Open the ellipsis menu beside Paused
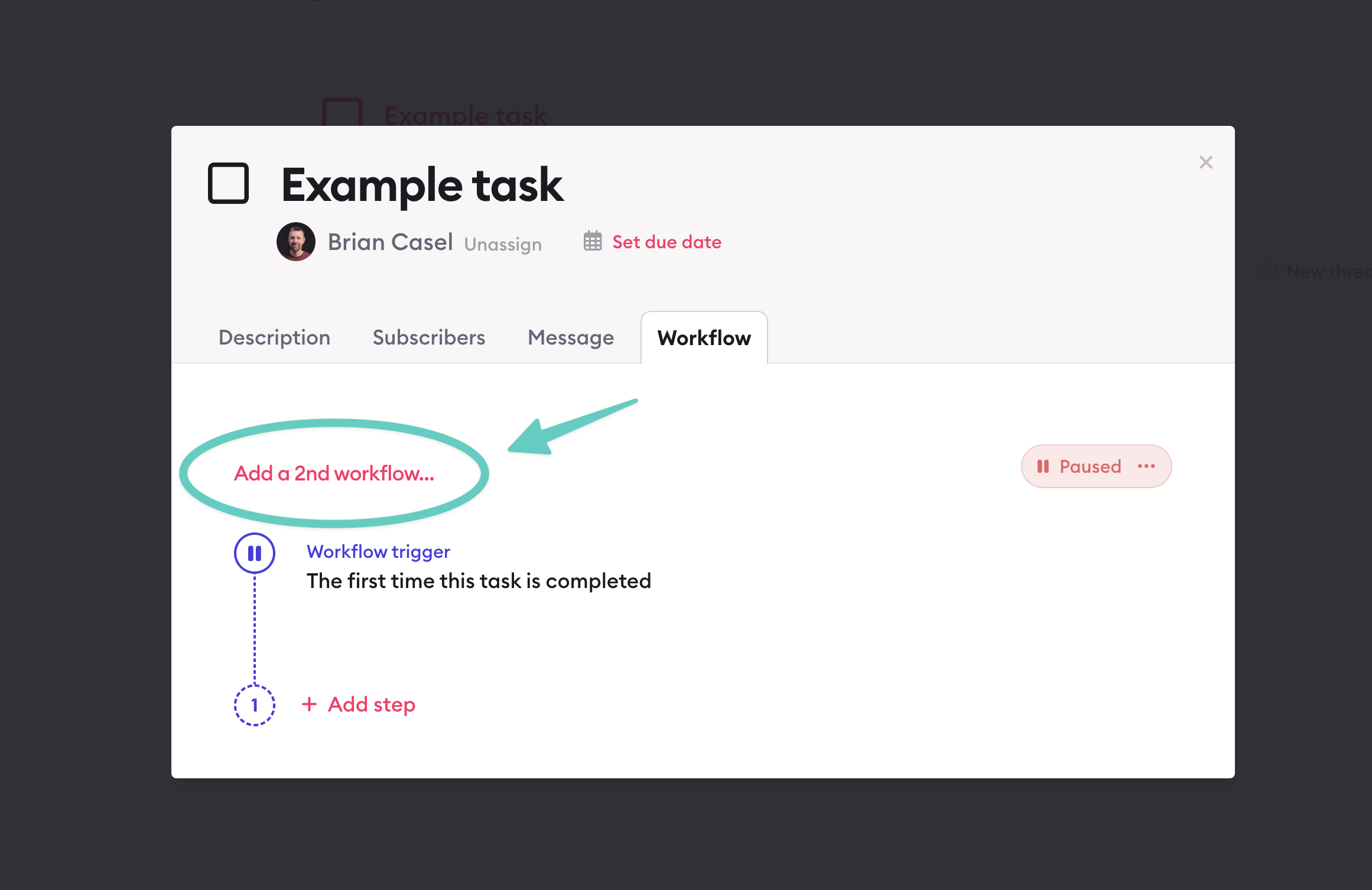This screenshot has height=890, width=1372. tap(1146, 466)
